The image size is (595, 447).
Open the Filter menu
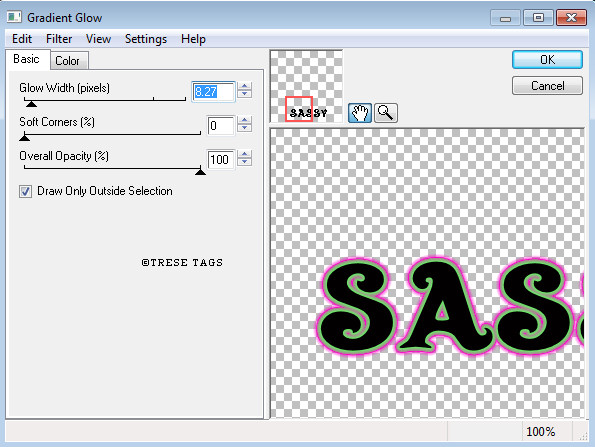point(59,39)
